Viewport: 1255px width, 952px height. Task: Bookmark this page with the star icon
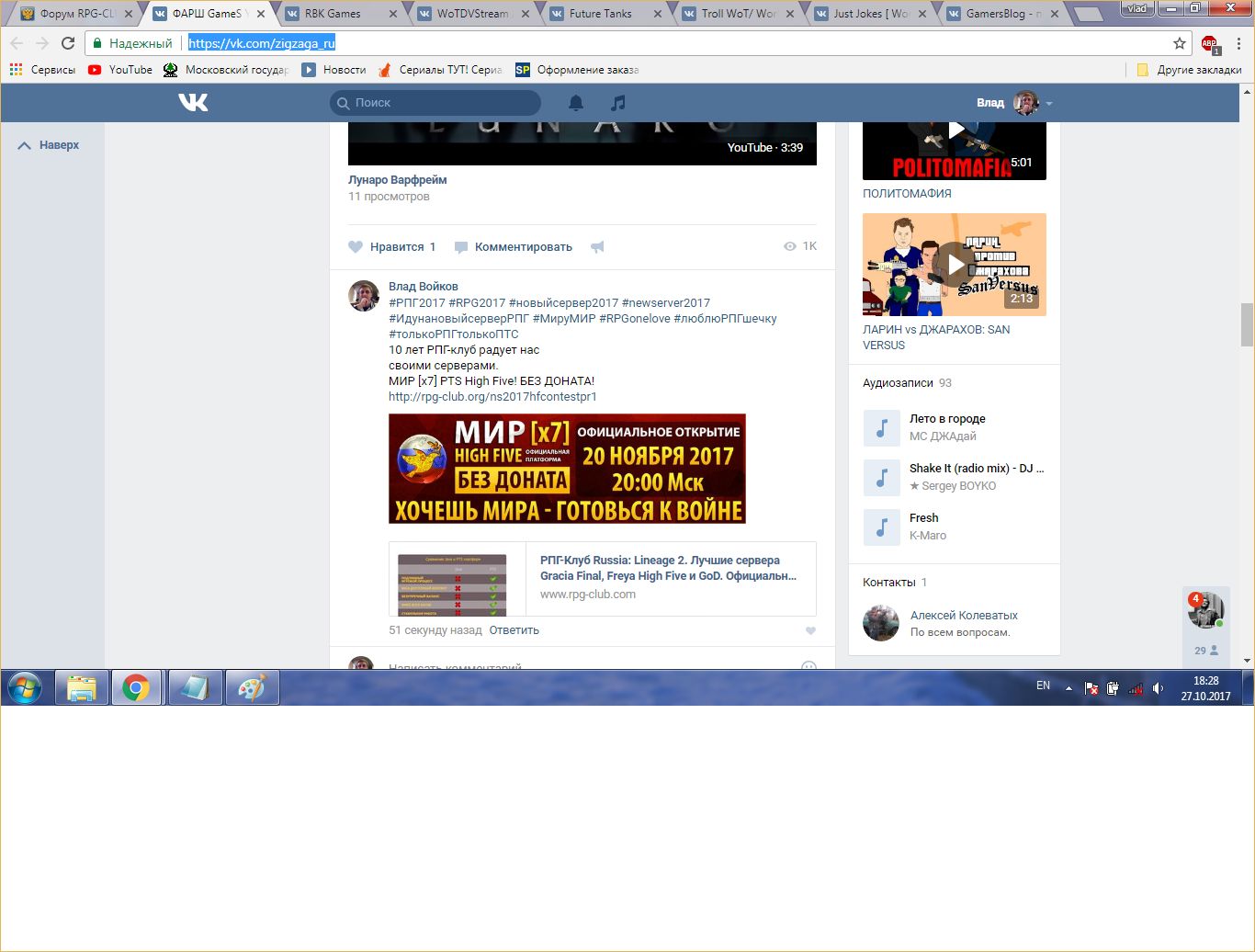[1180, 43]
